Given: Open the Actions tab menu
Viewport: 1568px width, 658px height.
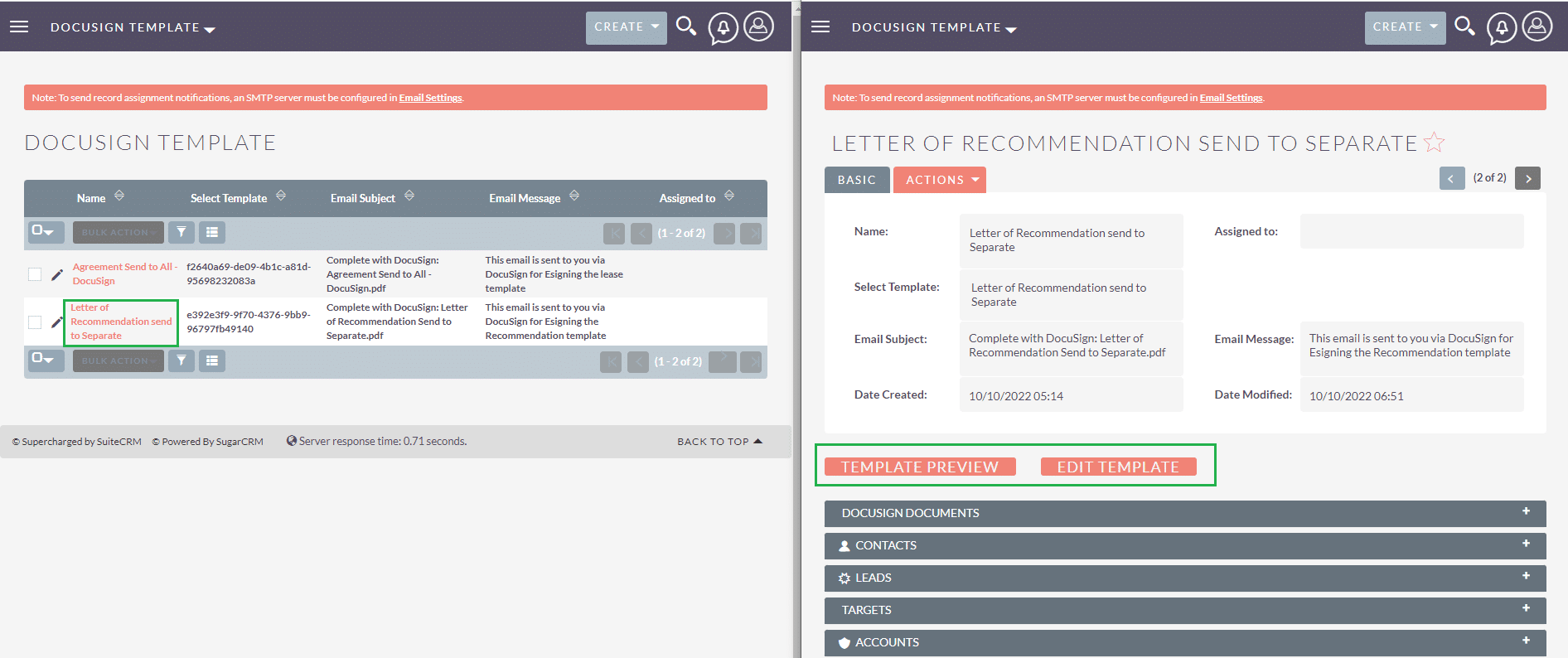Looking at the screenshot, I should [940, 180].
